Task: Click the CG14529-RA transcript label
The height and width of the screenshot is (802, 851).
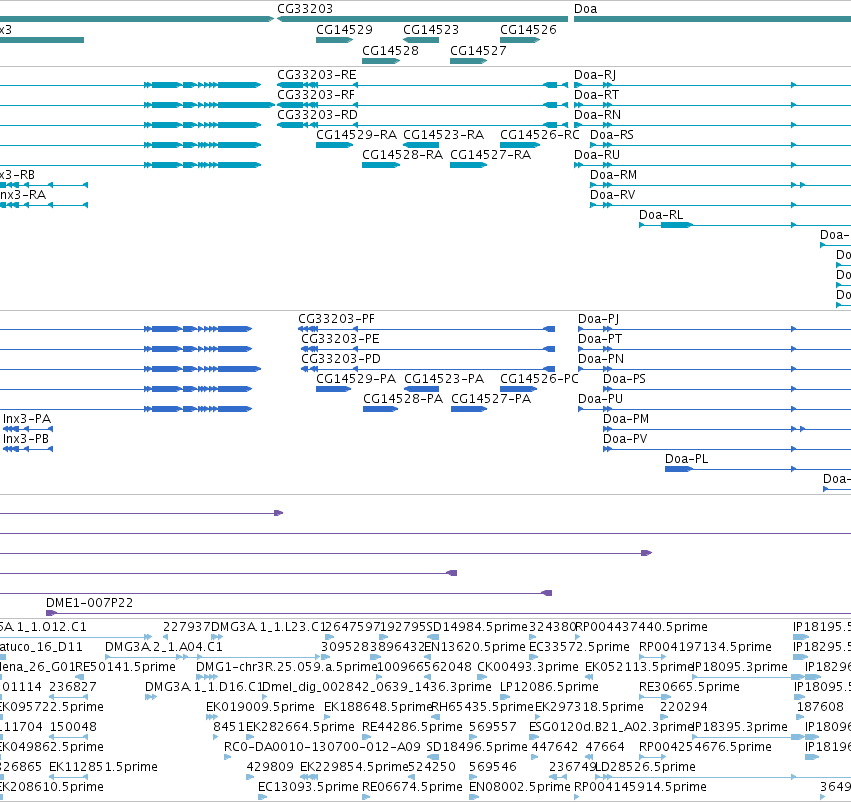Action: coord(357,135)
